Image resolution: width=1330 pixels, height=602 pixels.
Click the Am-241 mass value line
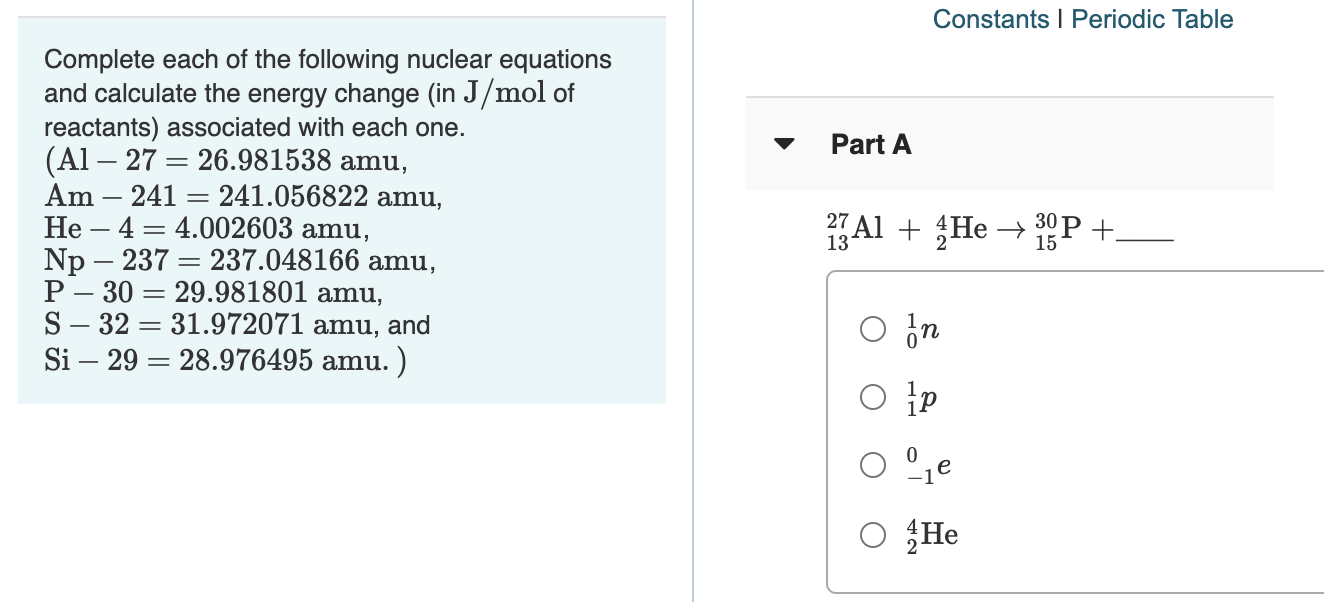(243, 194)
